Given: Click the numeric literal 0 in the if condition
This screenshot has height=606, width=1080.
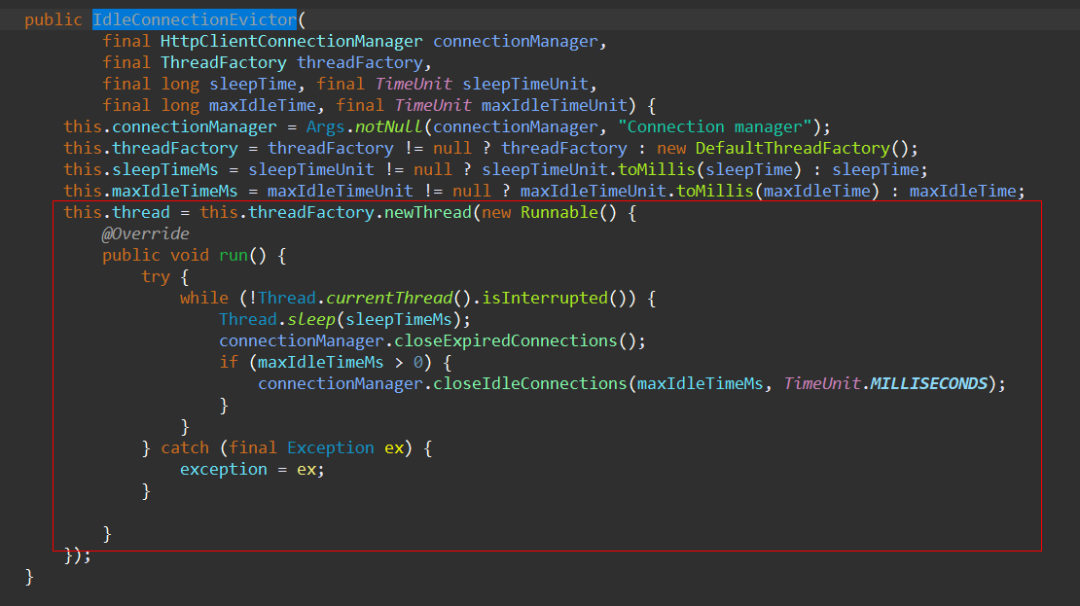Looking at the screenshot, I should pos(418,362).
